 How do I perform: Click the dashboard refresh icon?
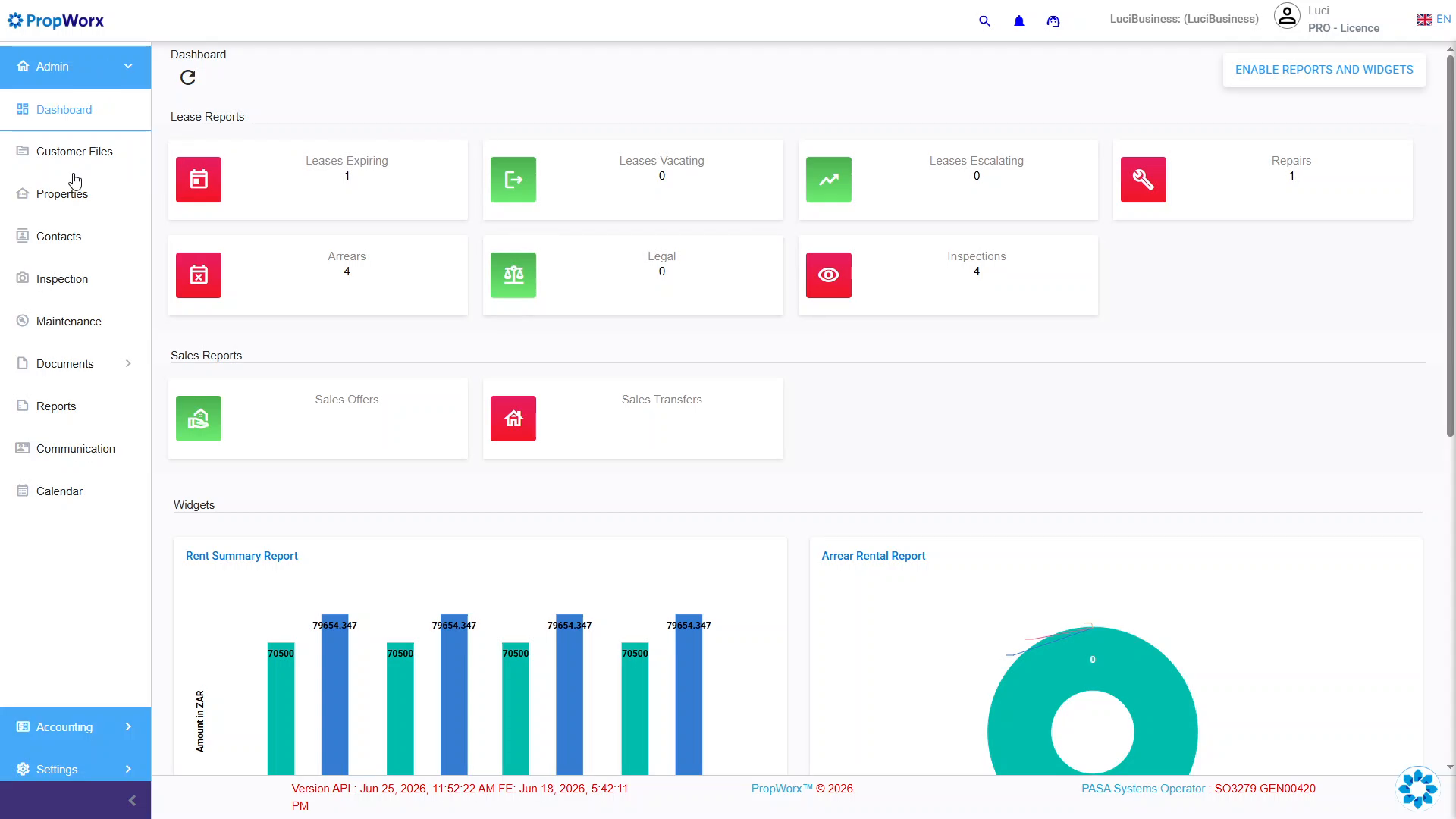tap(188, 77)
